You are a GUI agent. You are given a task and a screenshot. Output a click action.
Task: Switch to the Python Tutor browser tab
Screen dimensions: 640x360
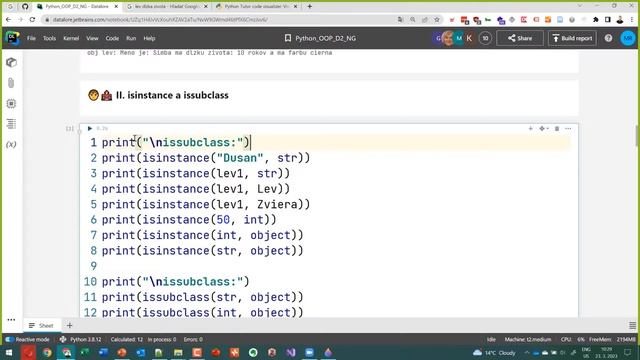point(257,7)
